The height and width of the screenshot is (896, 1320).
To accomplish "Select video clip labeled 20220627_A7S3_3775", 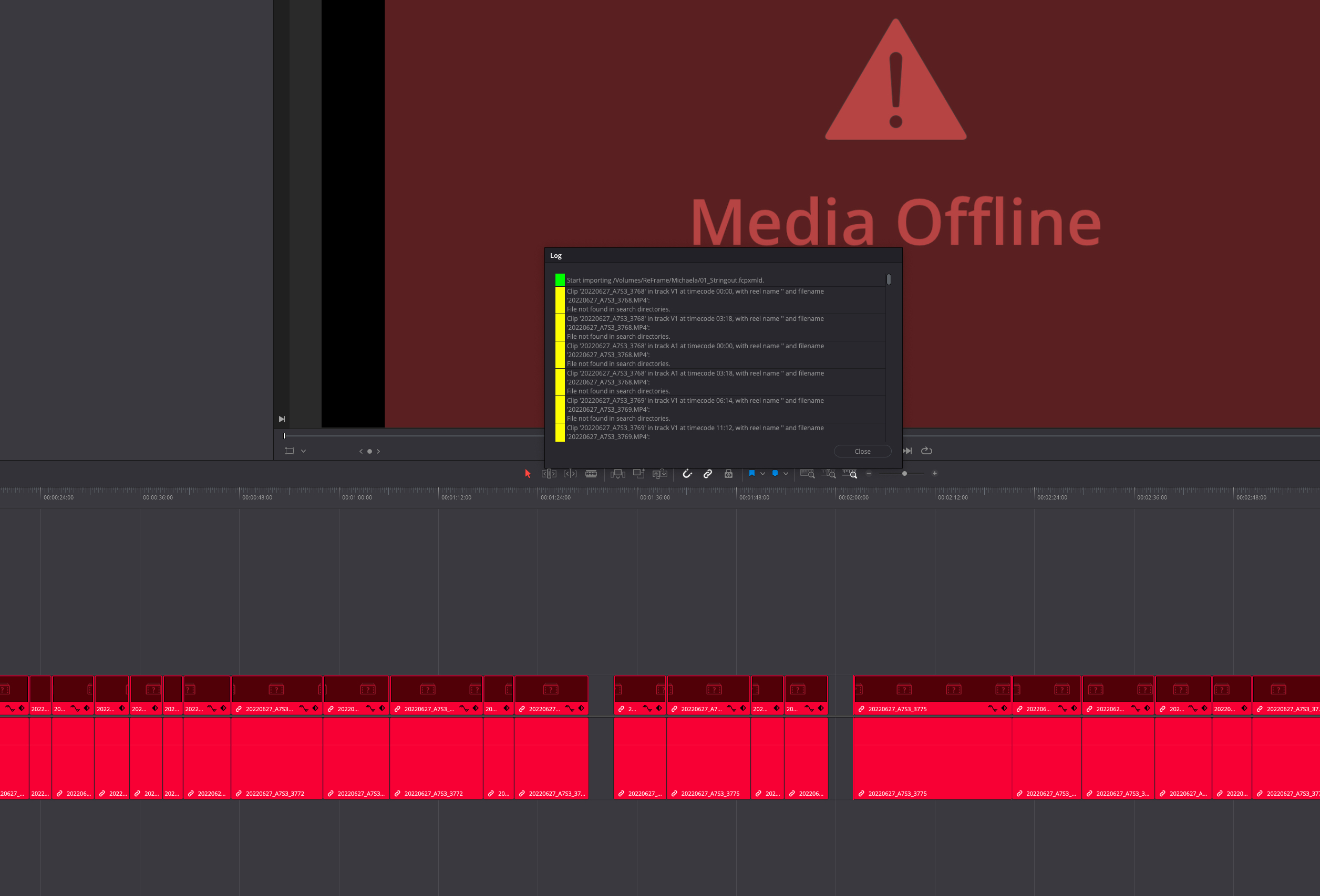I will click(932, 695).
